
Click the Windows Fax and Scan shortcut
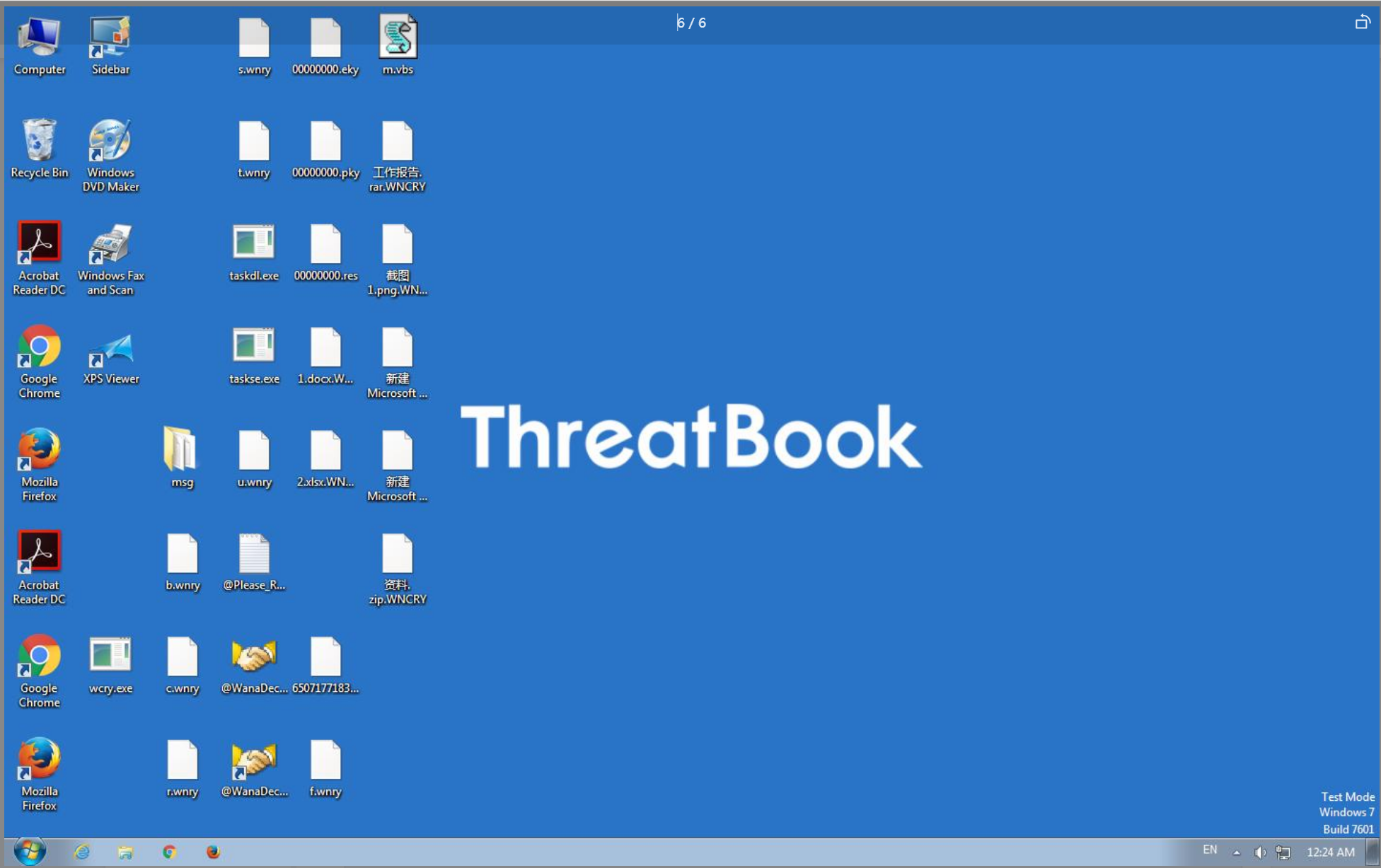click(x=110, y=259)
